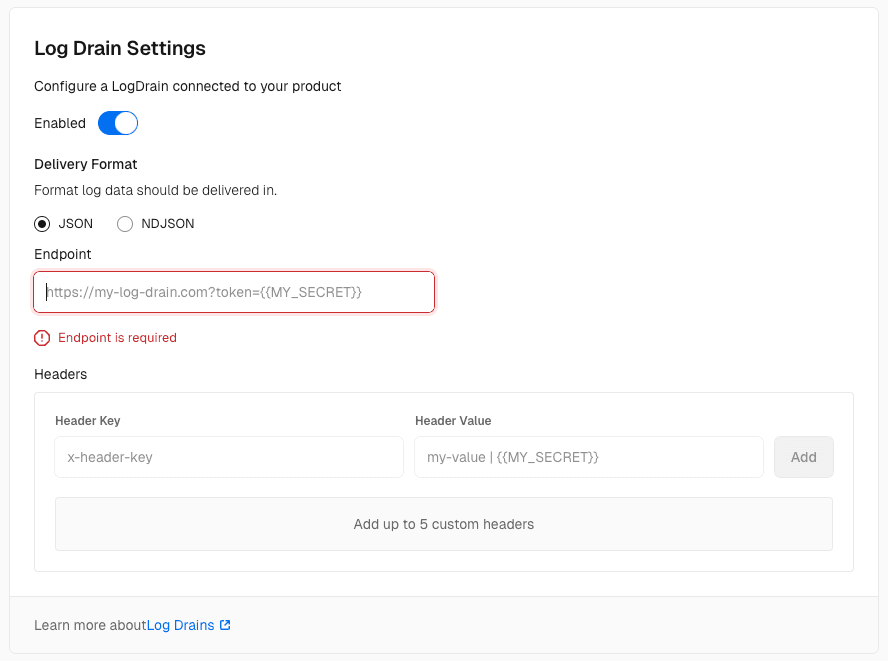Click the 'JSON' label text

pos(76,224)
